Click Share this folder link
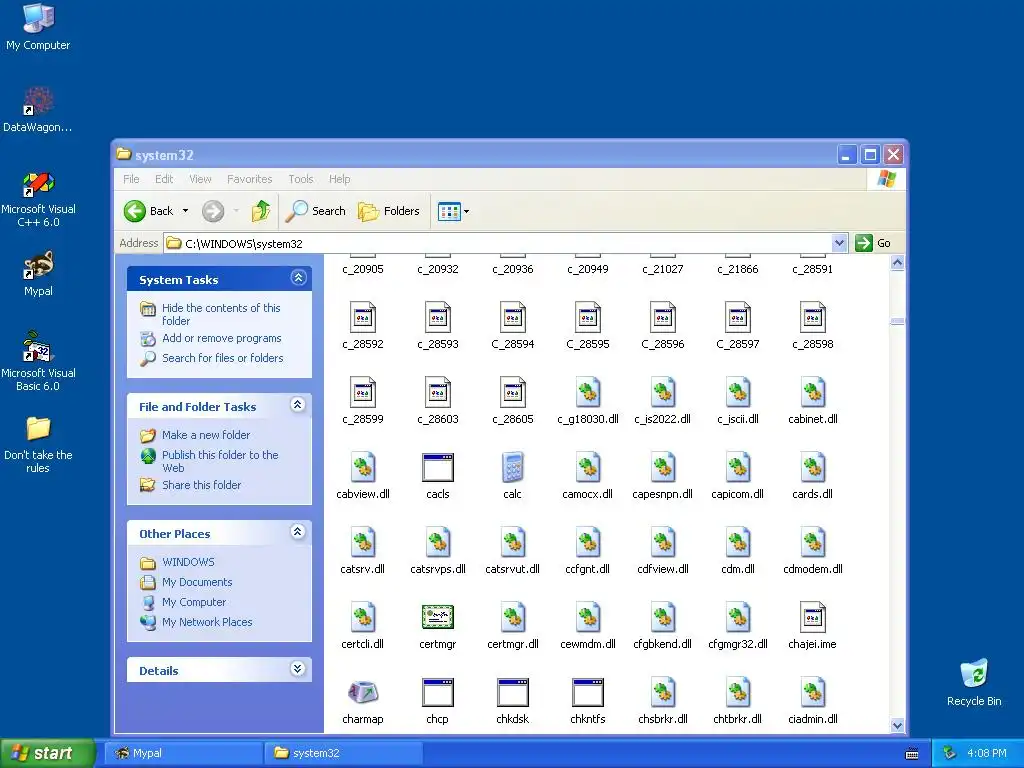Image resolution: width=1024 pixels, height=768 pixels. point(201,485)
